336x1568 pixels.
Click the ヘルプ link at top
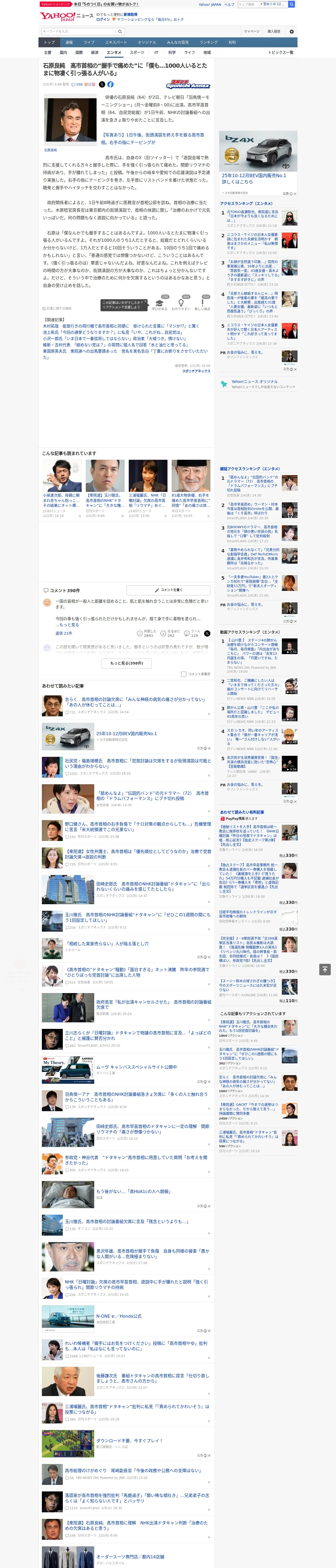[x=229, y=4]
